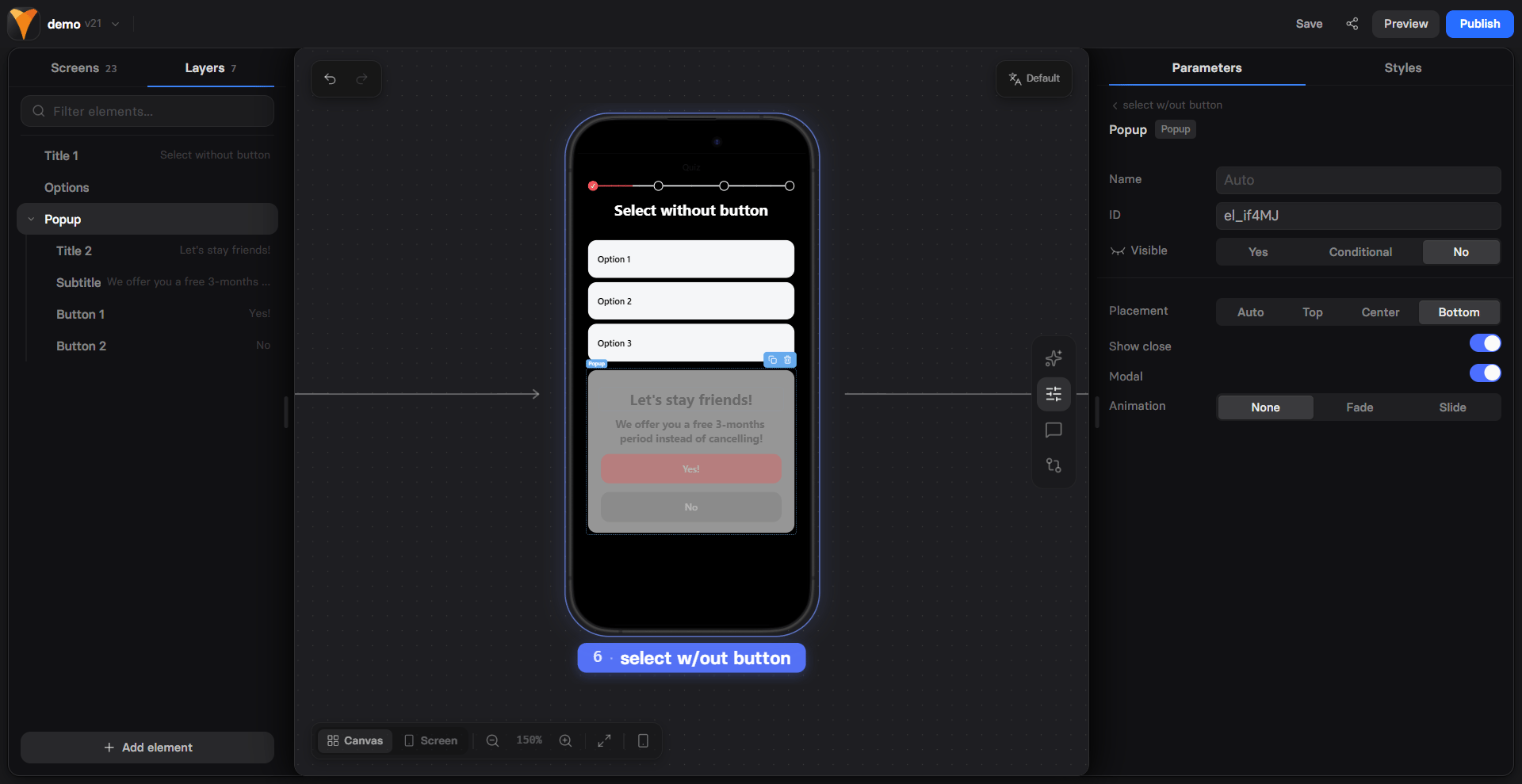Click the Select without button heading in preview
Viewport: 1522px width, 784px height.
[x=691, y=211]
